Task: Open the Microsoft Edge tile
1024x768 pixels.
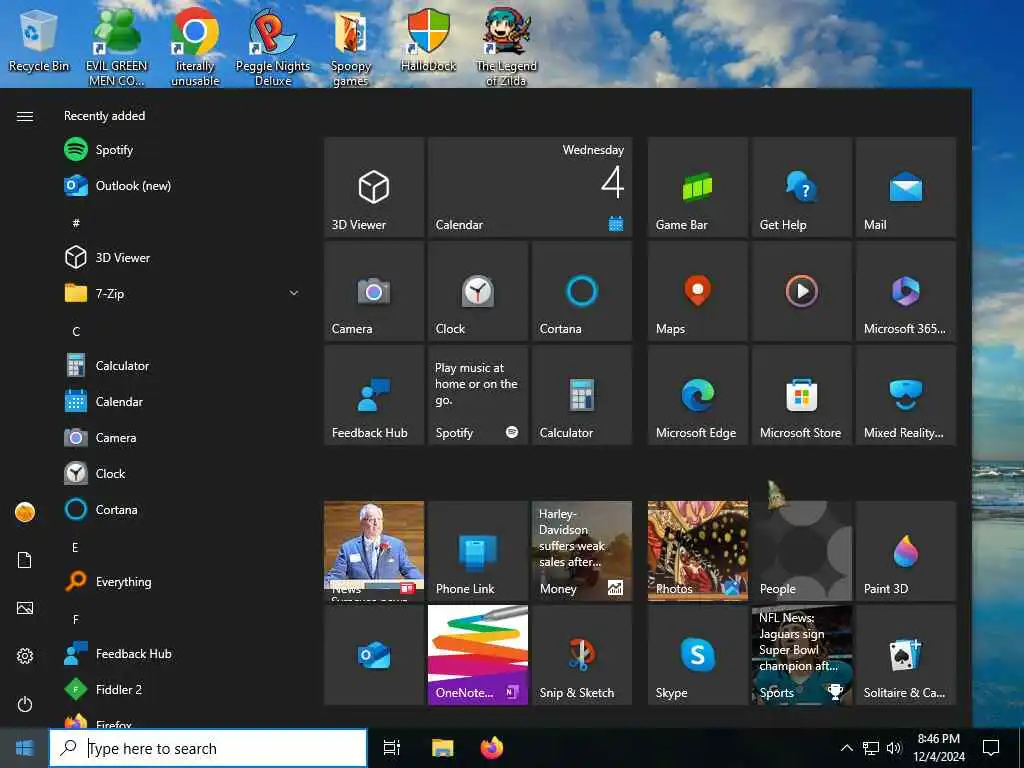Action: pos(698,395)
